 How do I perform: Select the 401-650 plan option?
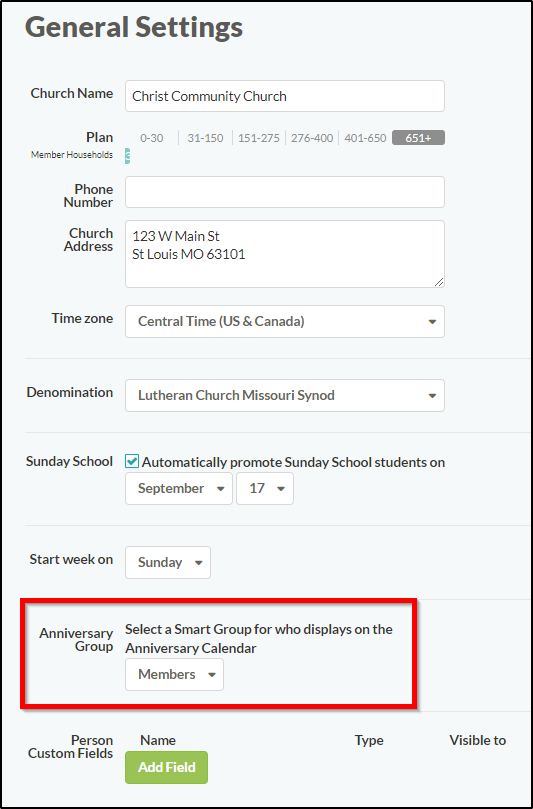click(x=365, y=138)
